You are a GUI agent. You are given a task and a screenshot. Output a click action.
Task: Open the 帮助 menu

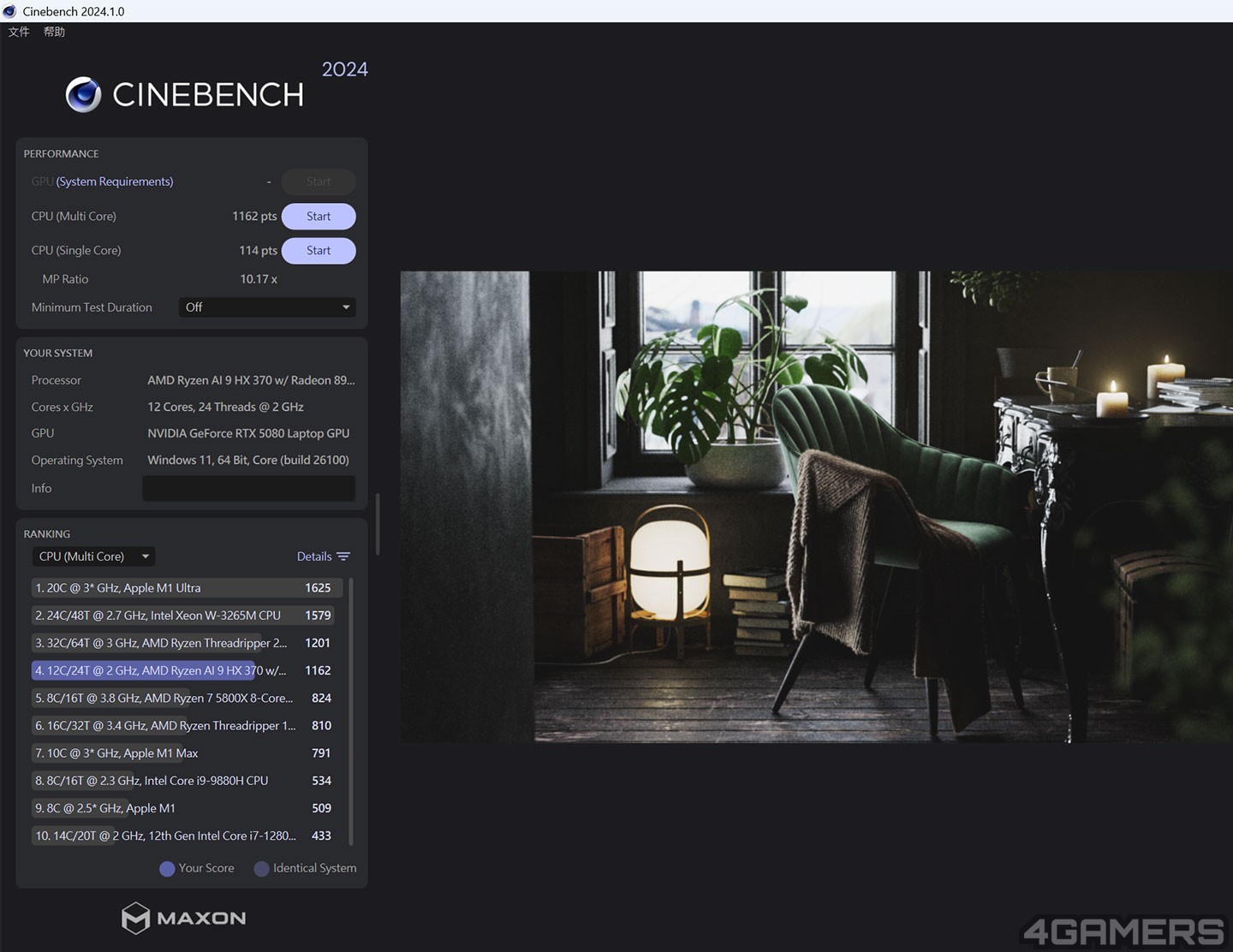tap(54, 32)
